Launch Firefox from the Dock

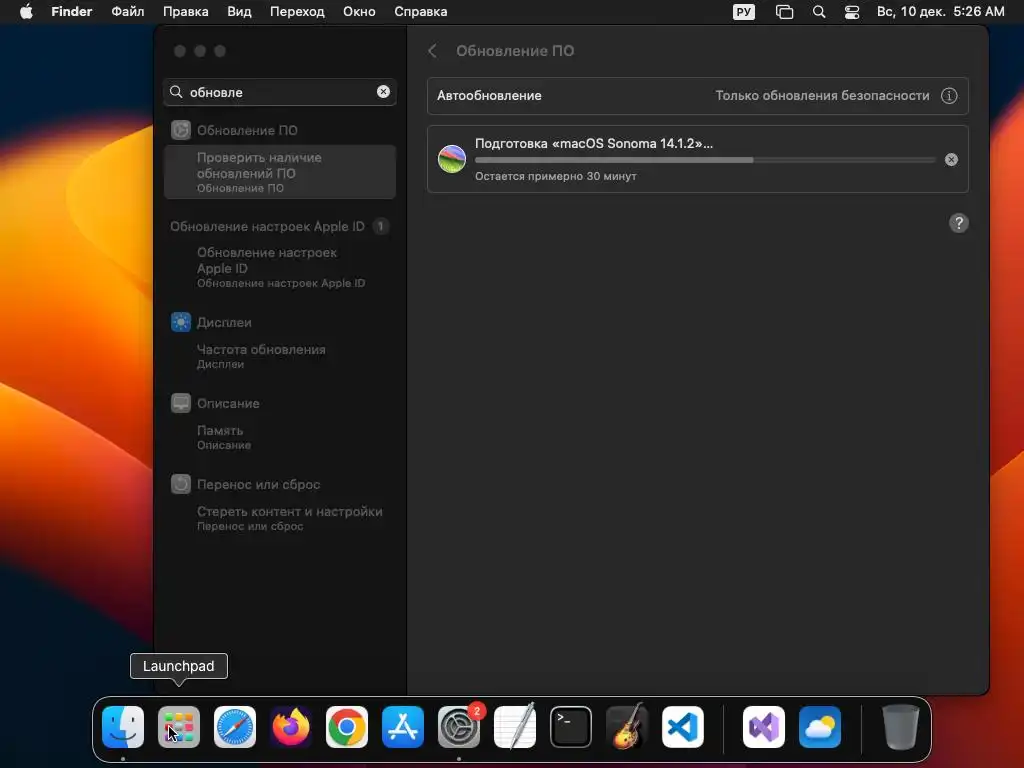pyautogui.click(x=291, y=727)
